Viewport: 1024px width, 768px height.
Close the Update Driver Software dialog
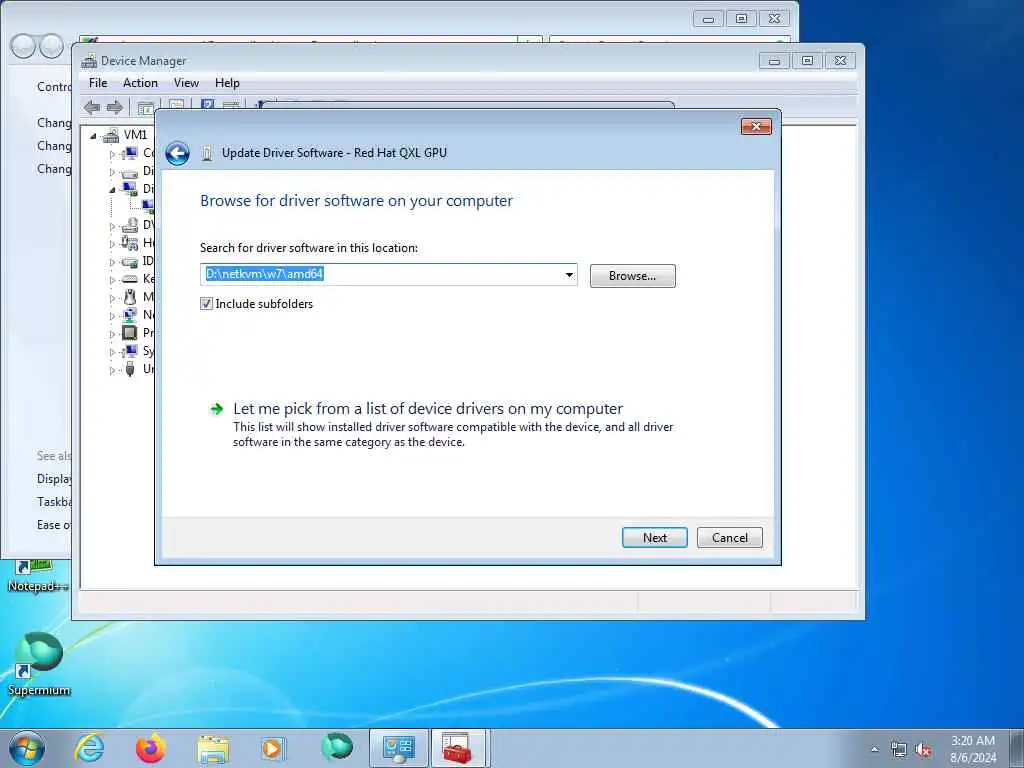(x=756, y=127)
